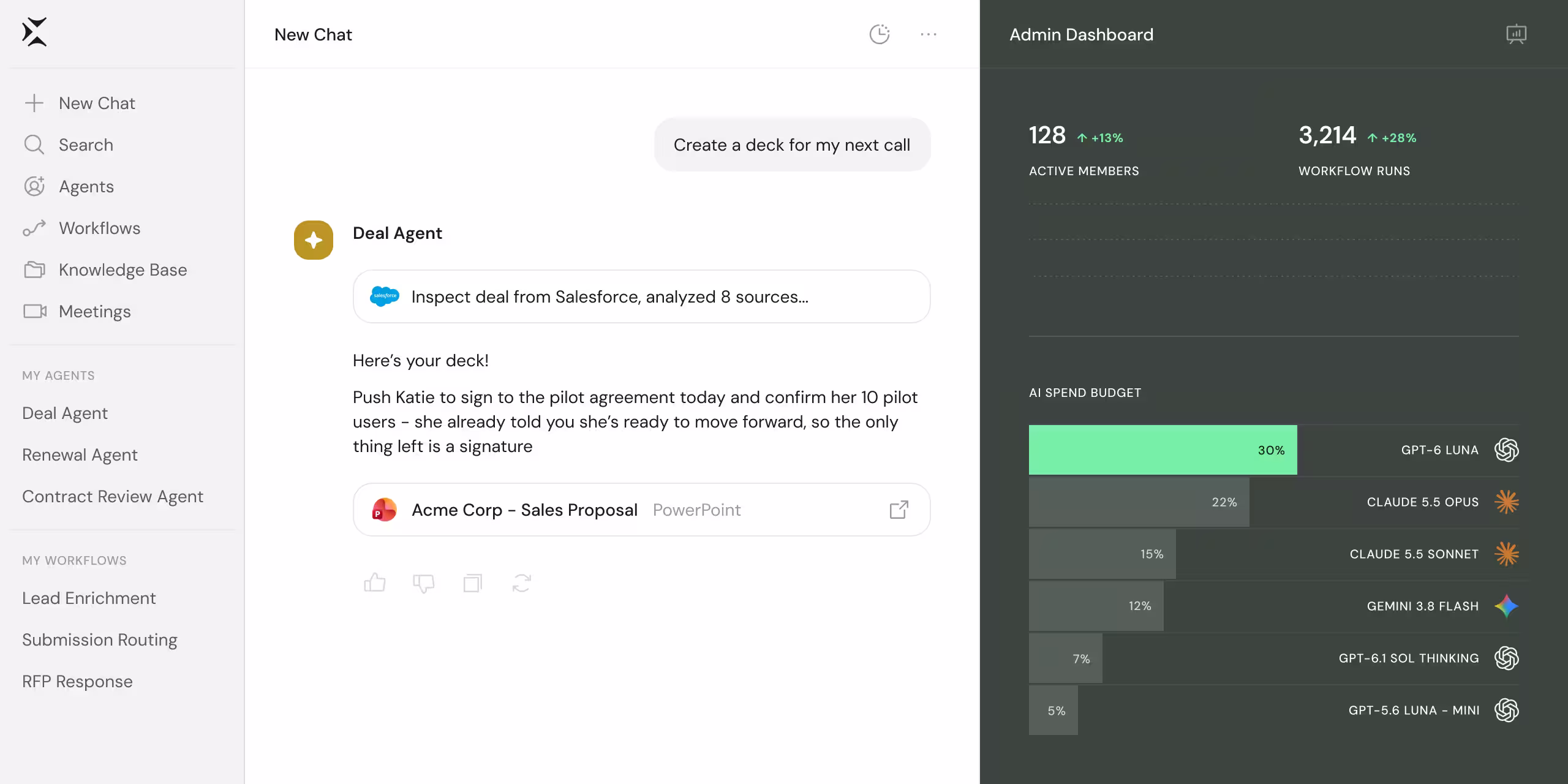Click the Salesforce cloud logo
Image resolution: width=1568 pixels, height=784 pixels.
coord(385,296)
